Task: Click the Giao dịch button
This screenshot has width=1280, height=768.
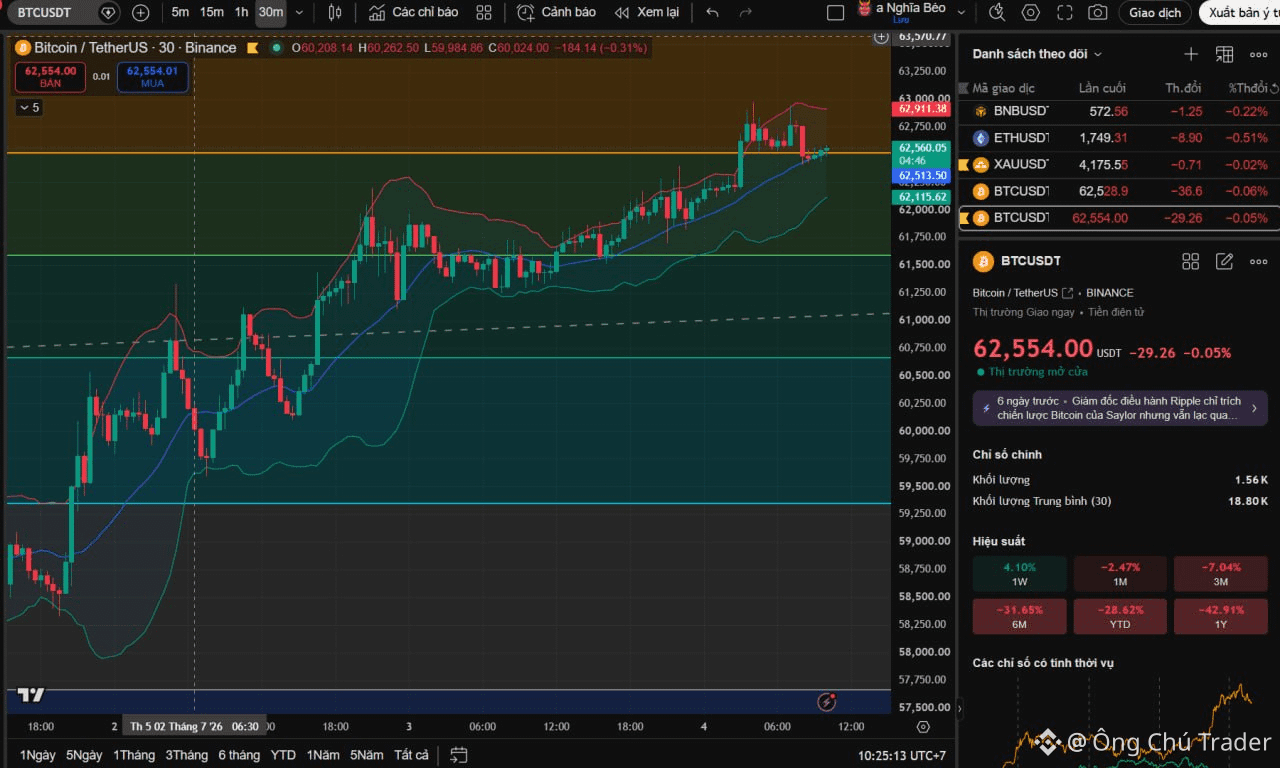Action: (x=1155, y=12)
